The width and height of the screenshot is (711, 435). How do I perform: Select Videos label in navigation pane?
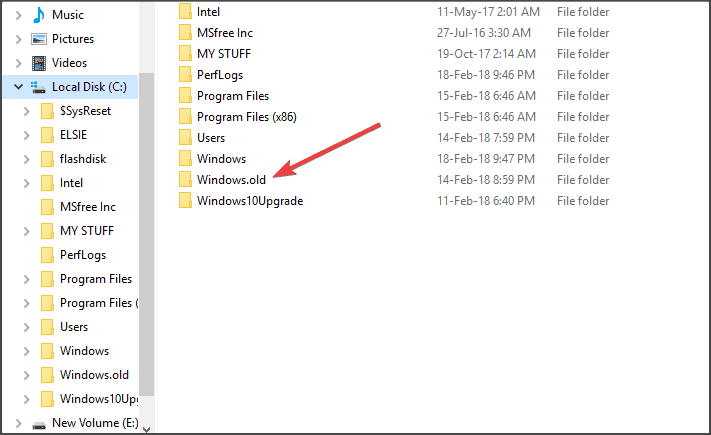coord(69,63)
